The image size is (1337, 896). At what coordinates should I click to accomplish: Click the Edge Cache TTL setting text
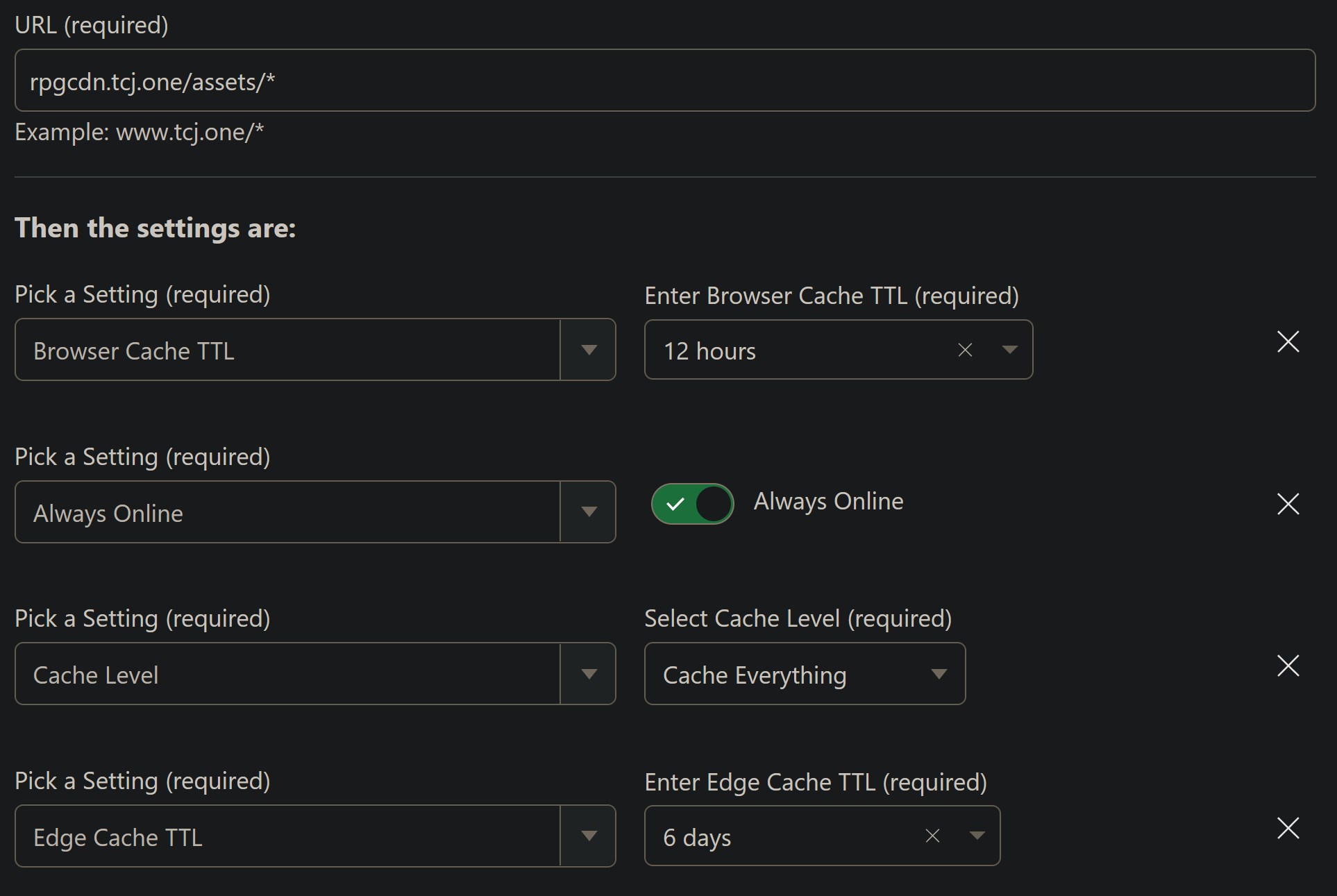click(x=118, y=838)
